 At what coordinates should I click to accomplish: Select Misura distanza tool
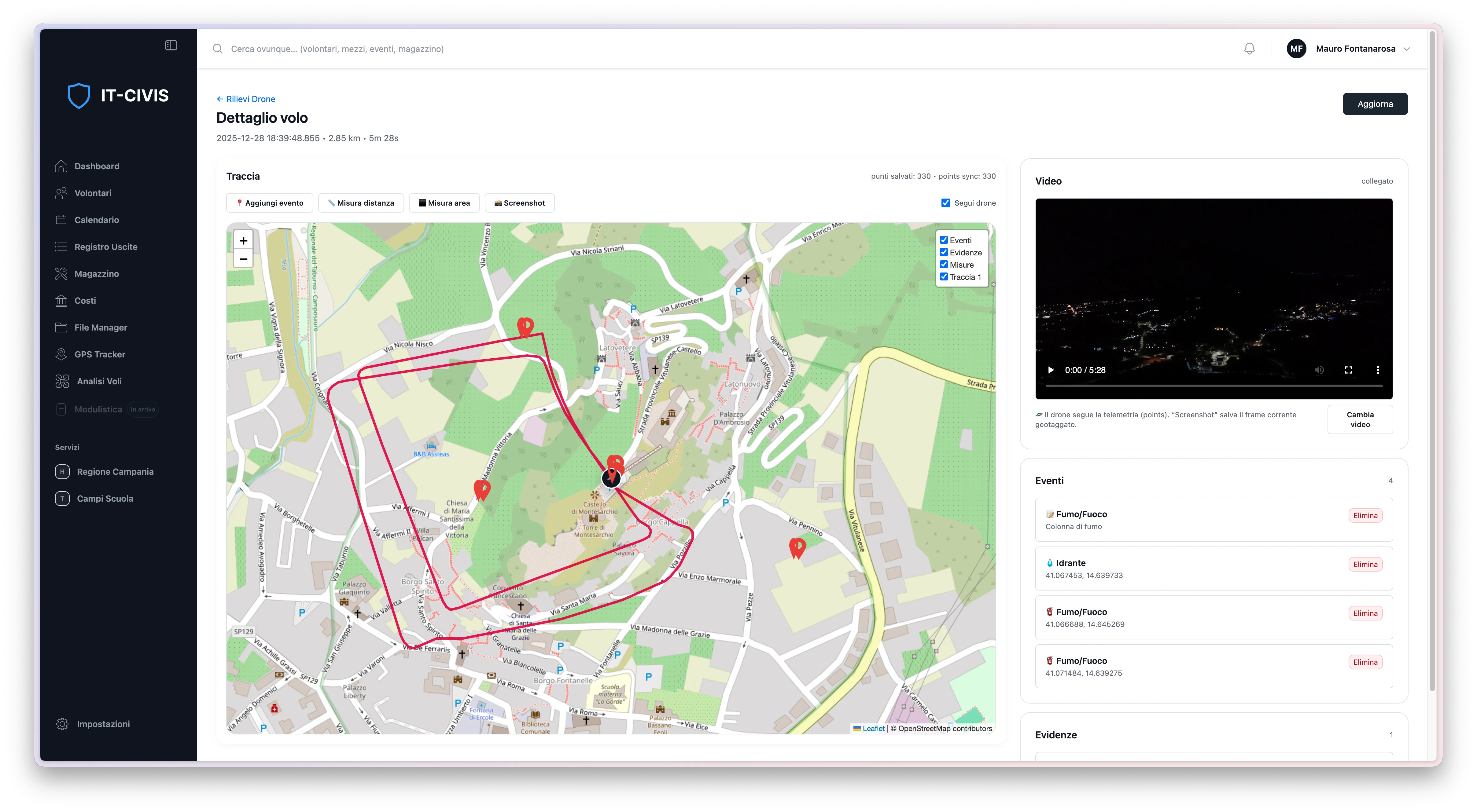(x=361, y=203)
